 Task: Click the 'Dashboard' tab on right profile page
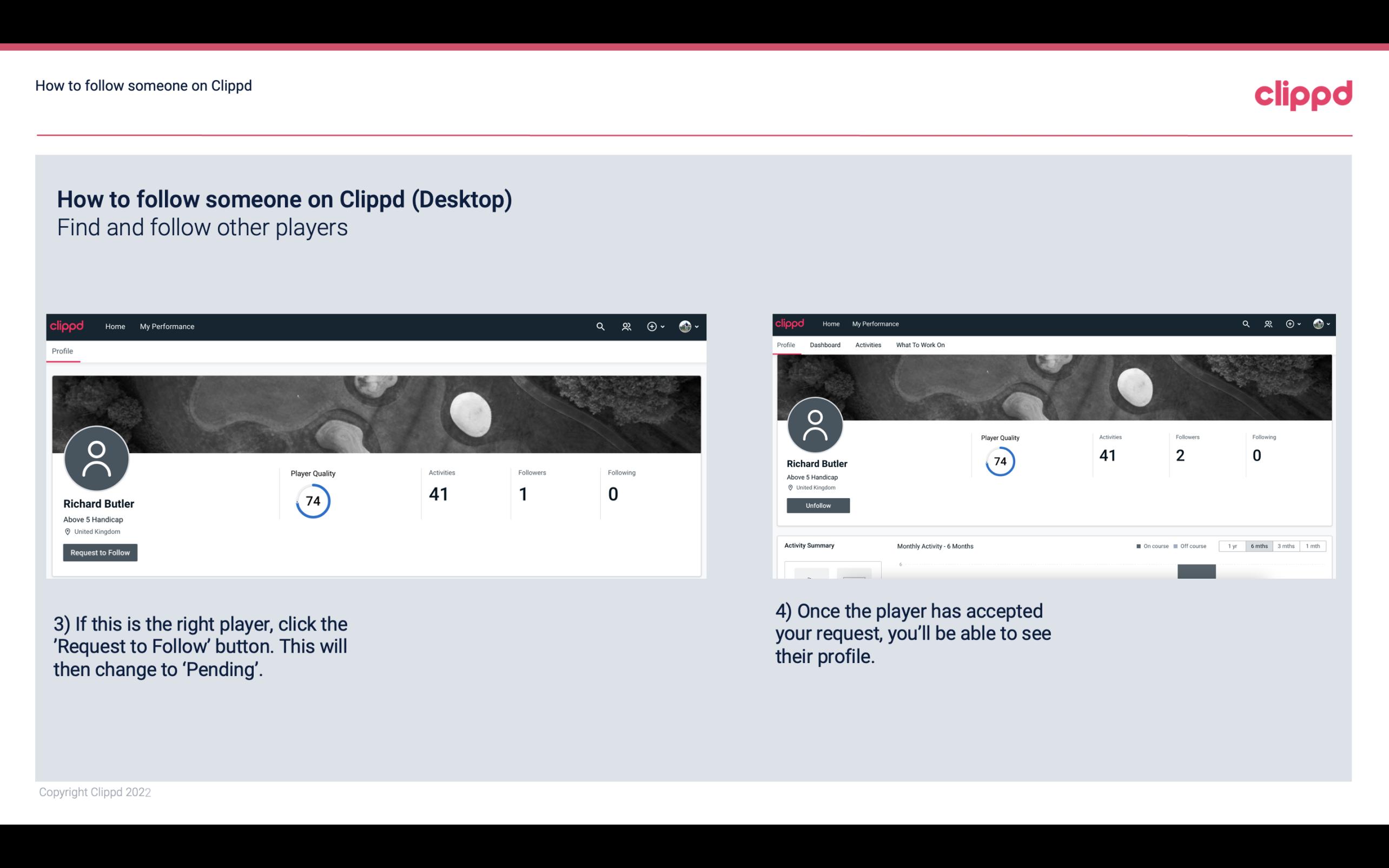[824, 345]
